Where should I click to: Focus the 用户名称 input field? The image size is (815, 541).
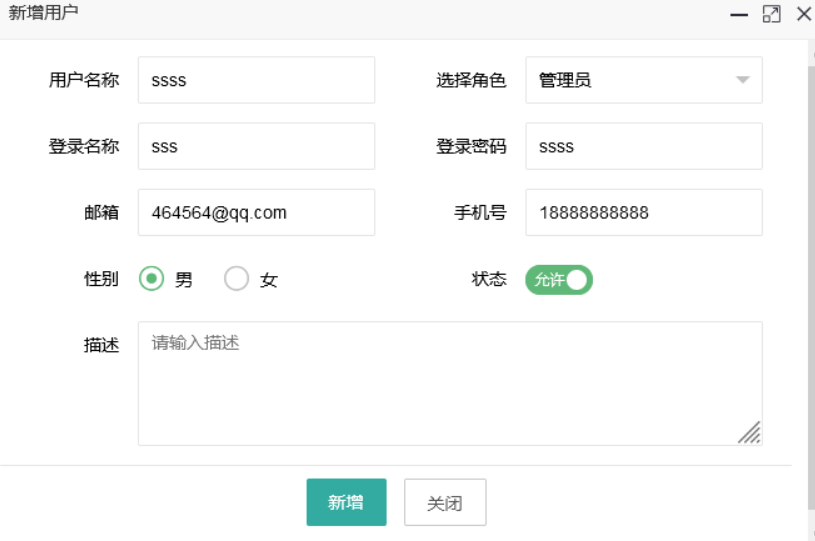click(x=256, y=80)
